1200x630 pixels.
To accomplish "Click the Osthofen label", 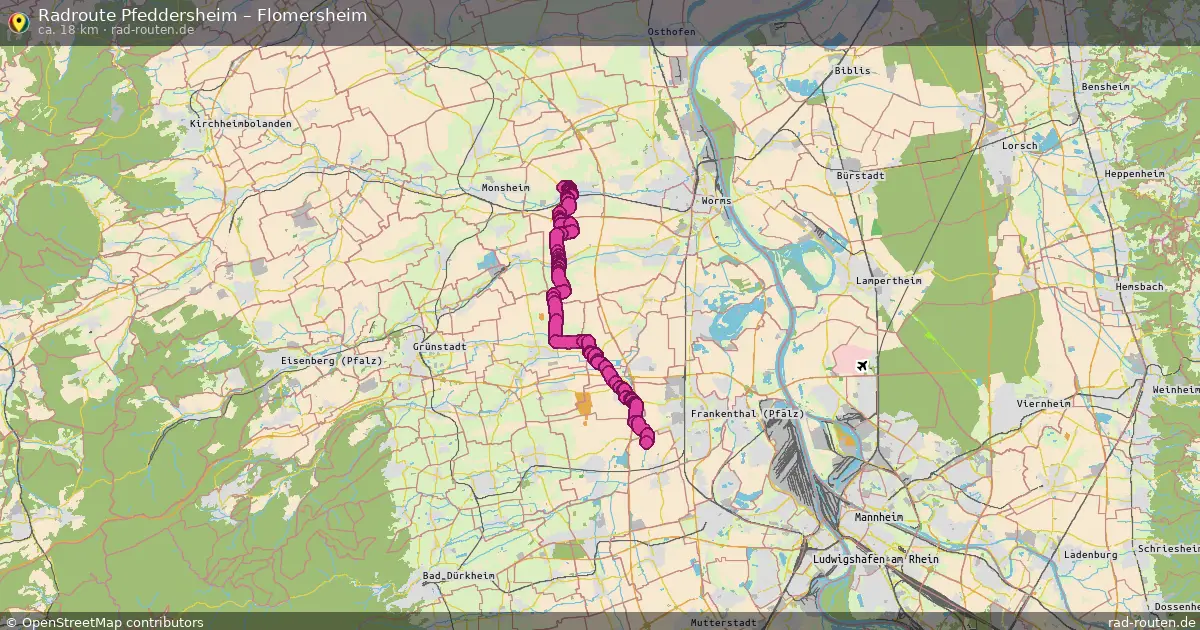I will [x=671, y=32].
